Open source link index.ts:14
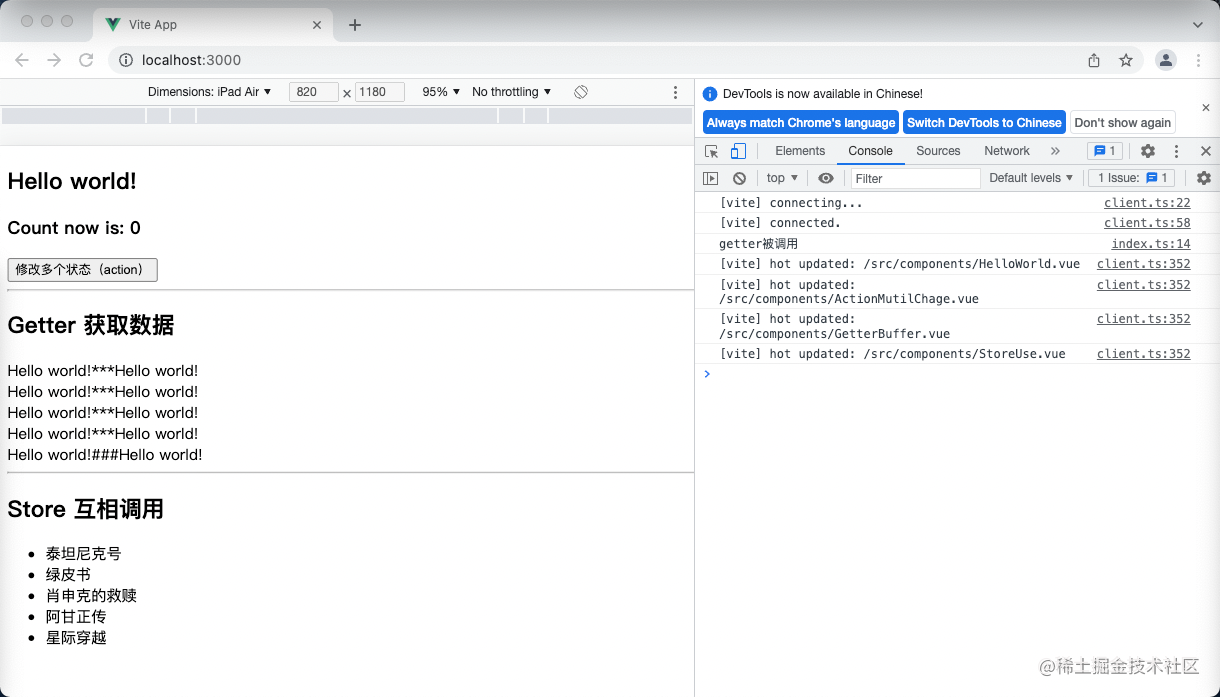Screen dimensions: 1220x697 pos(1151,244)
